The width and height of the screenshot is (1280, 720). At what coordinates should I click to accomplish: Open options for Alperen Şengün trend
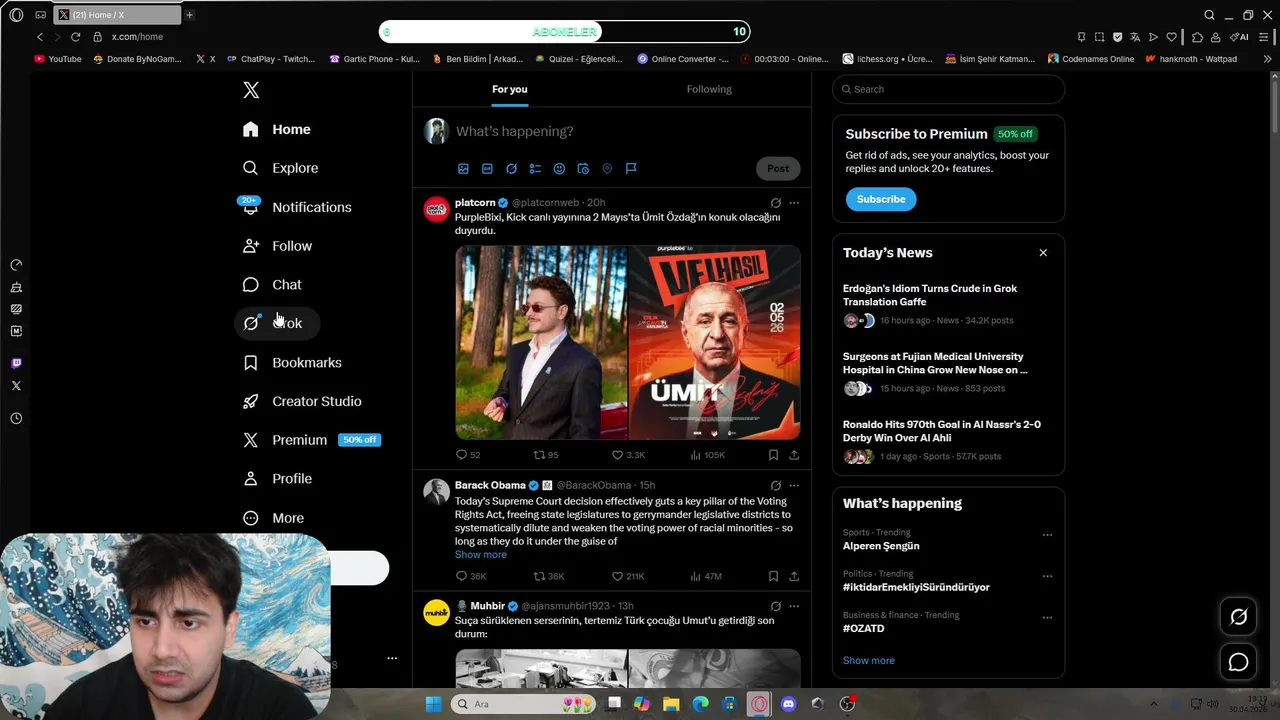(1047, 535)
